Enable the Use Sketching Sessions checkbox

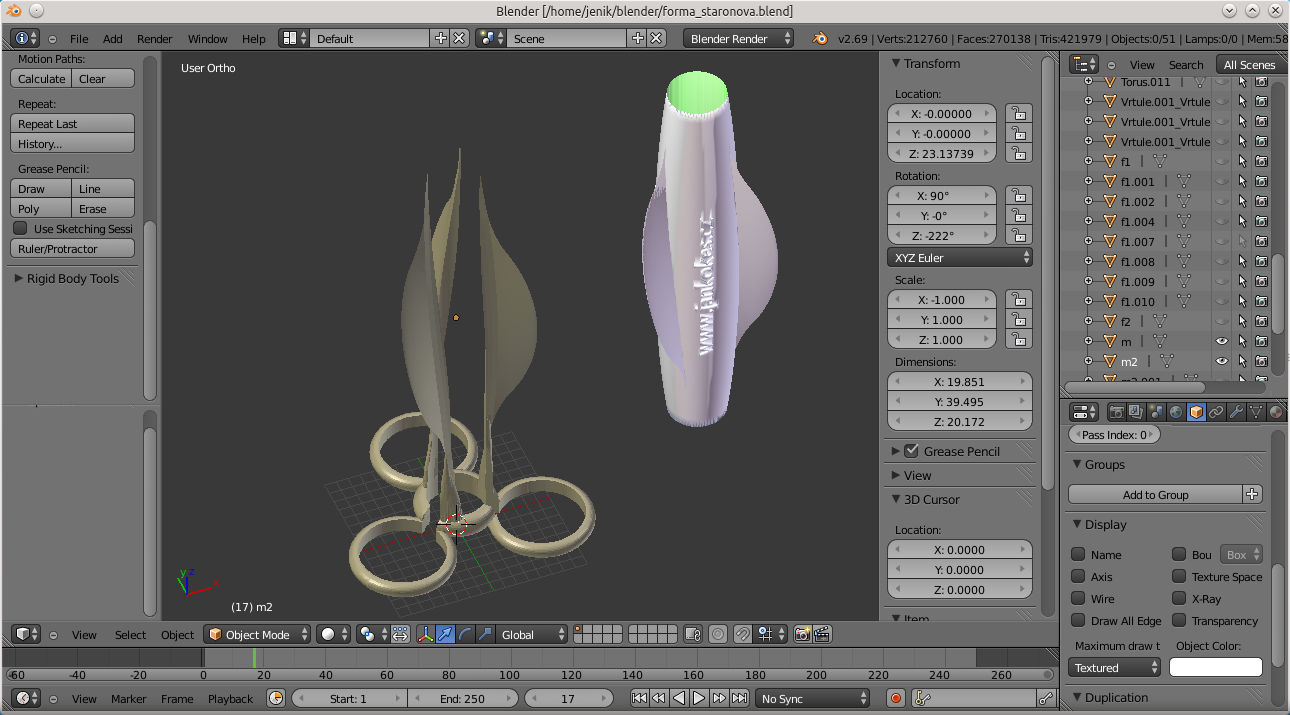pos(20,229)
